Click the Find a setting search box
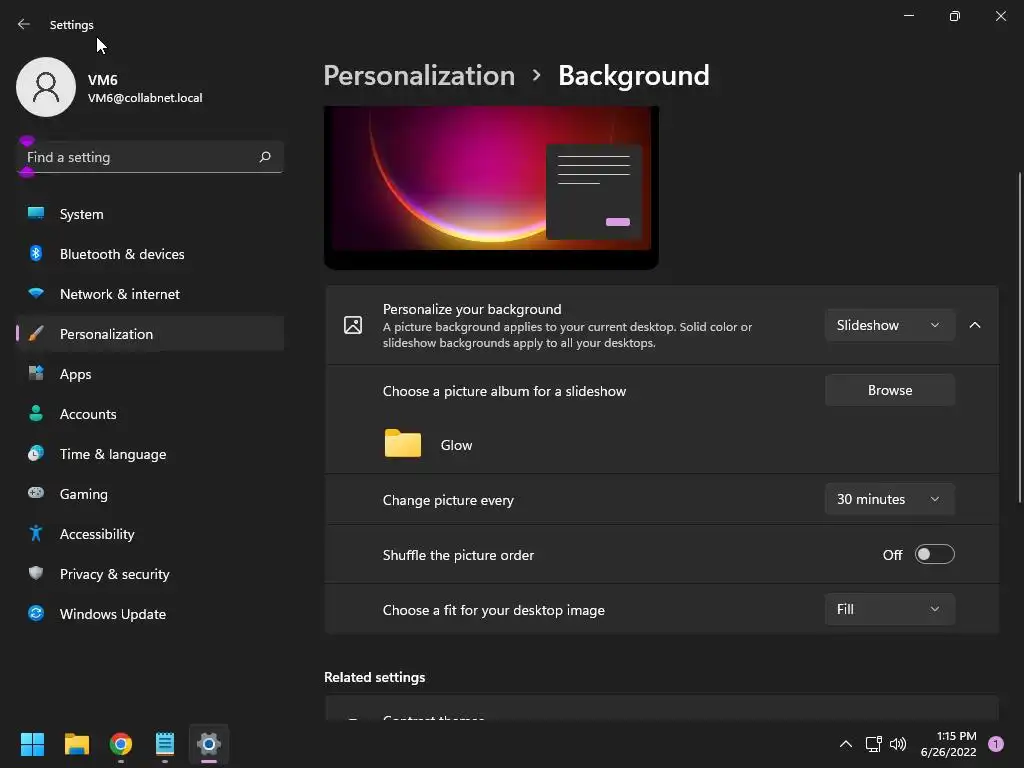Screen dimensions: 1024x768 point(150,157)
